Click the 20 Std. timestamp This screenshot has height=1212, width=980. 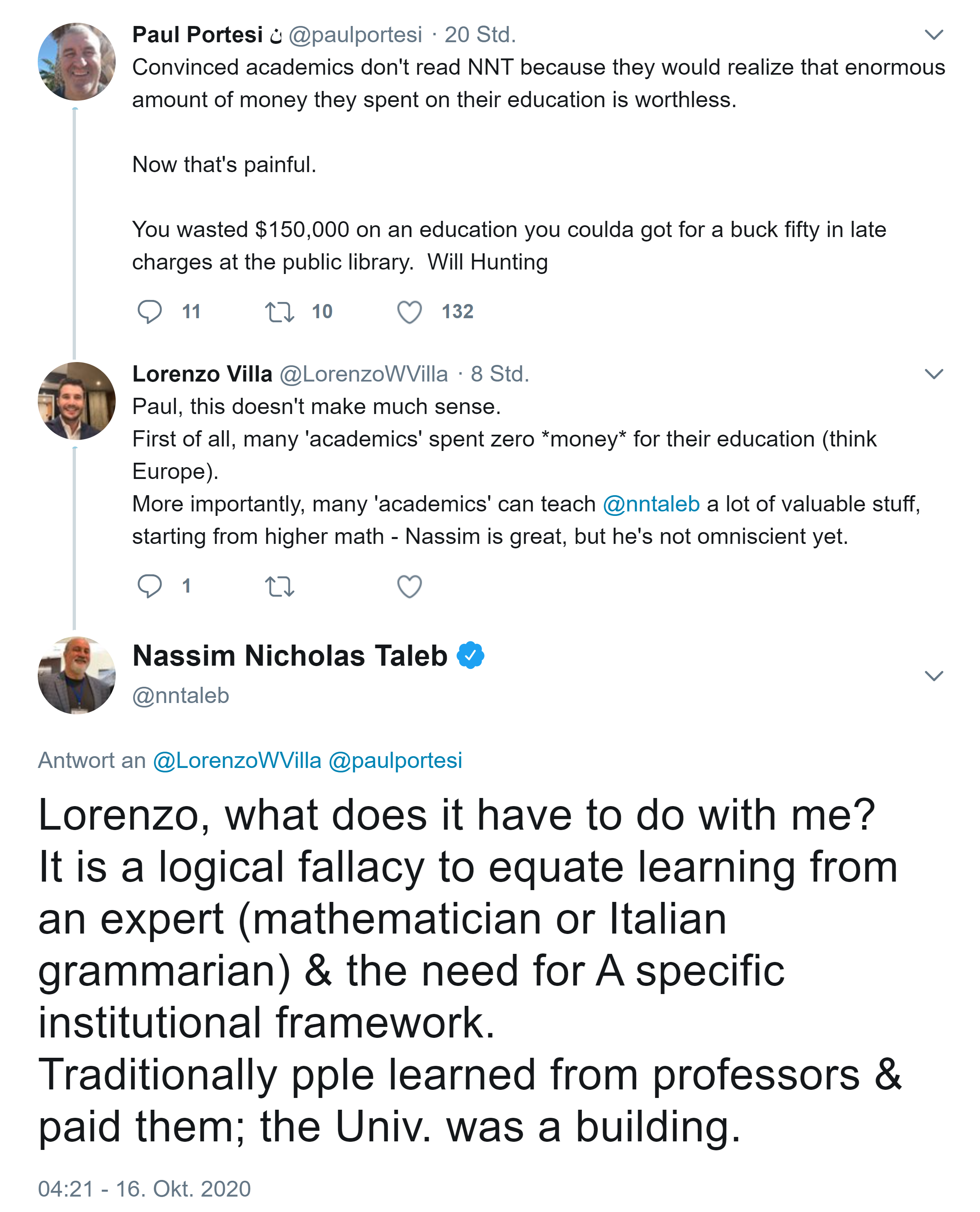click(x=480, y=35)
